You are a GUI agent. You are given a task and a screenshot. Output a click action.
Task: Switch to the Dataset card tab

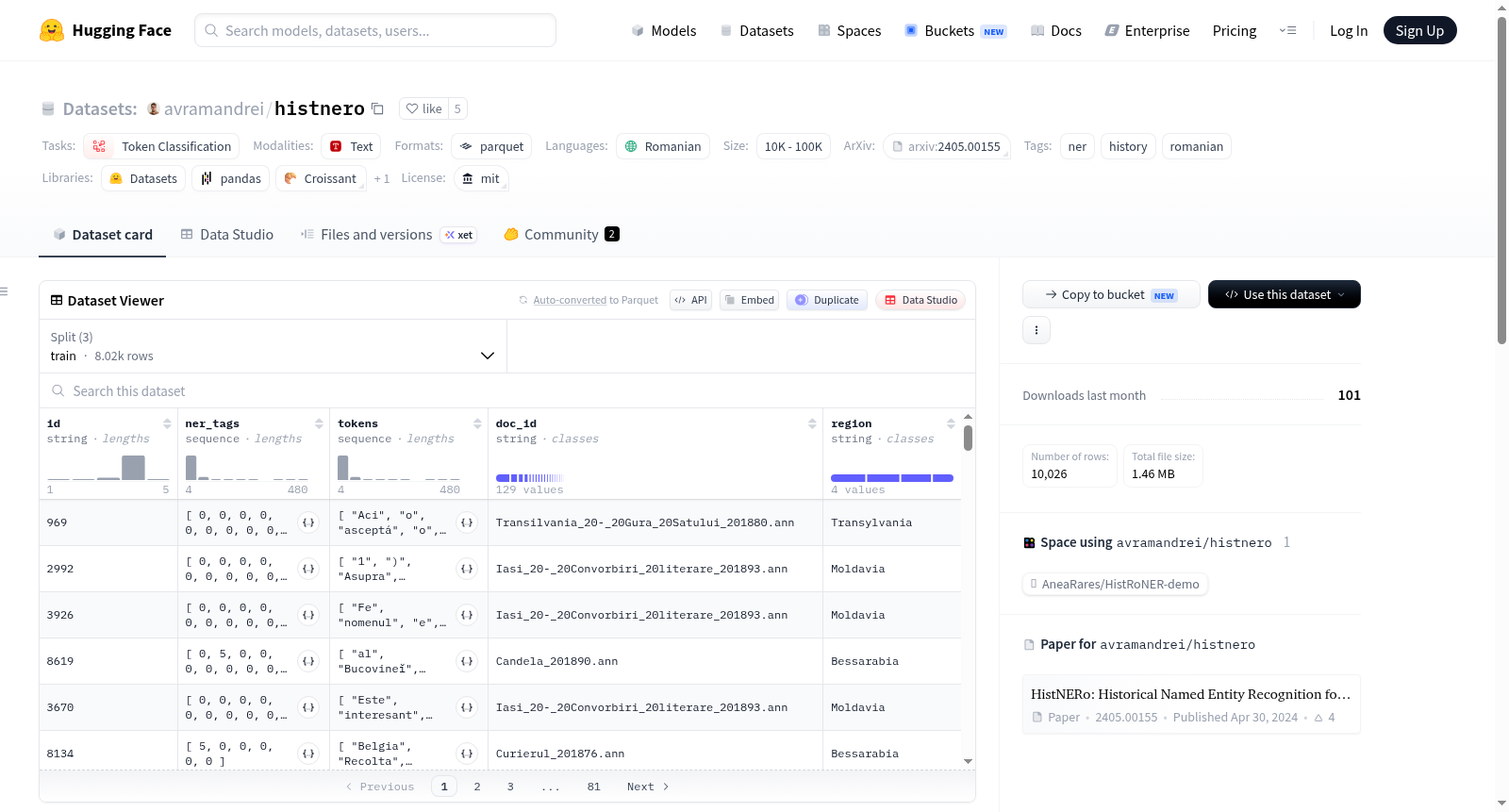103,234
